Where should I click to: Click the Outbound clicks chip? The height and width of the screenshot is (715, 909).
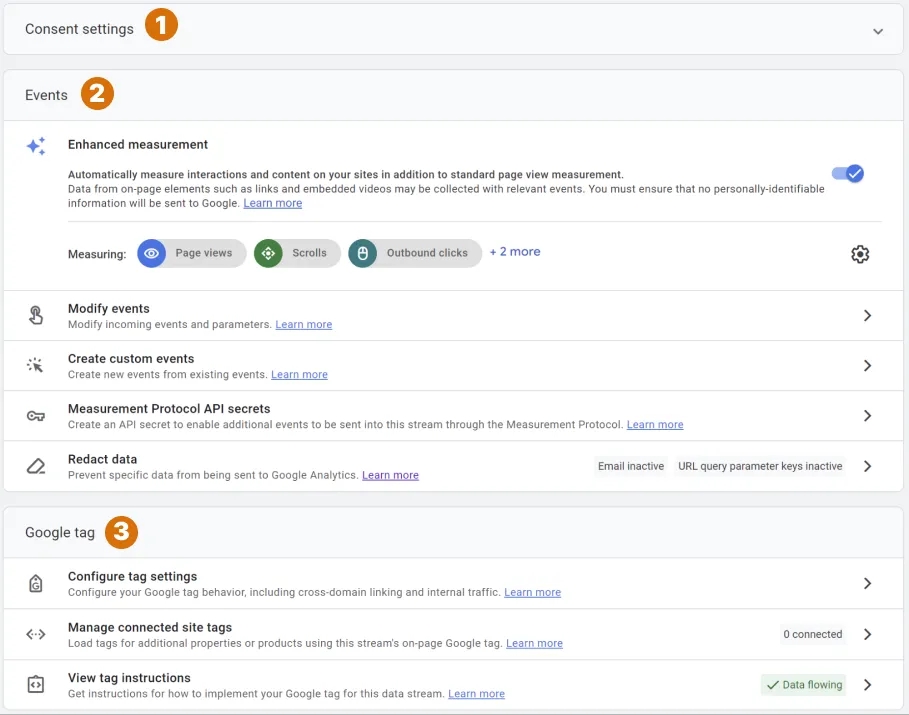pyautogui.click(x=415, y=253)
